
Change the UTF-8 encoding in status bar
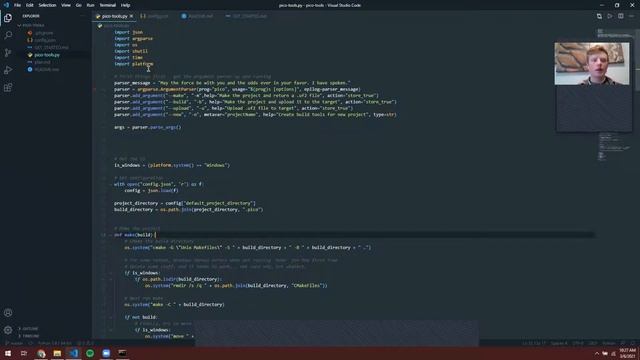click(578, 343)
